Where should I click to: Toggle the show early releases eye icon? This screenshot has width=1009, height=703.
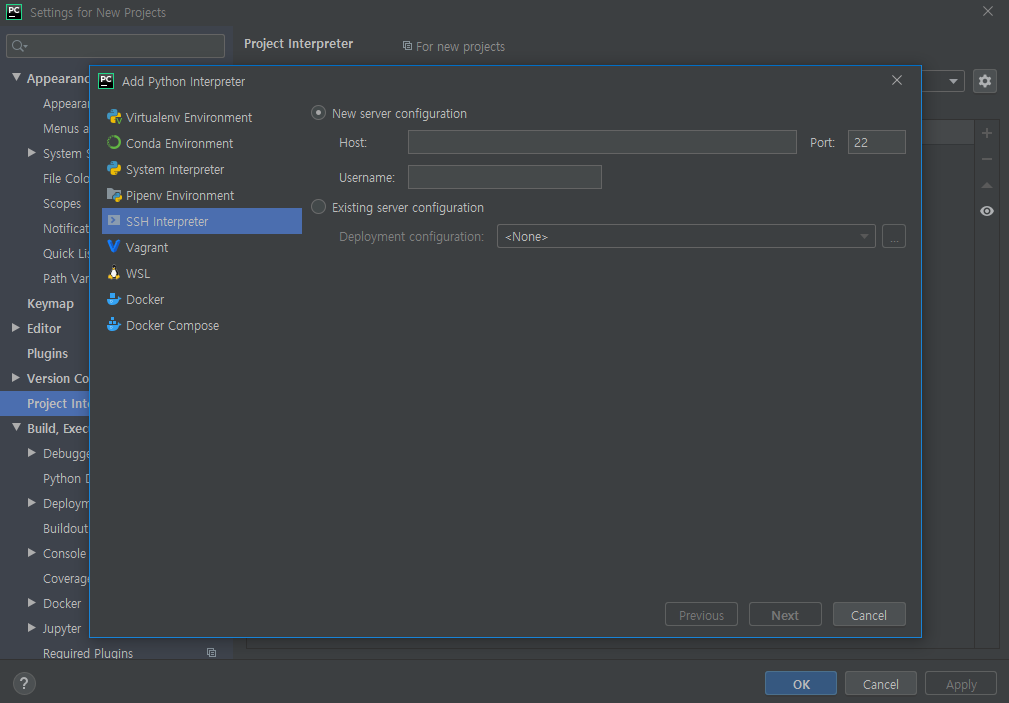pos(986,211)
